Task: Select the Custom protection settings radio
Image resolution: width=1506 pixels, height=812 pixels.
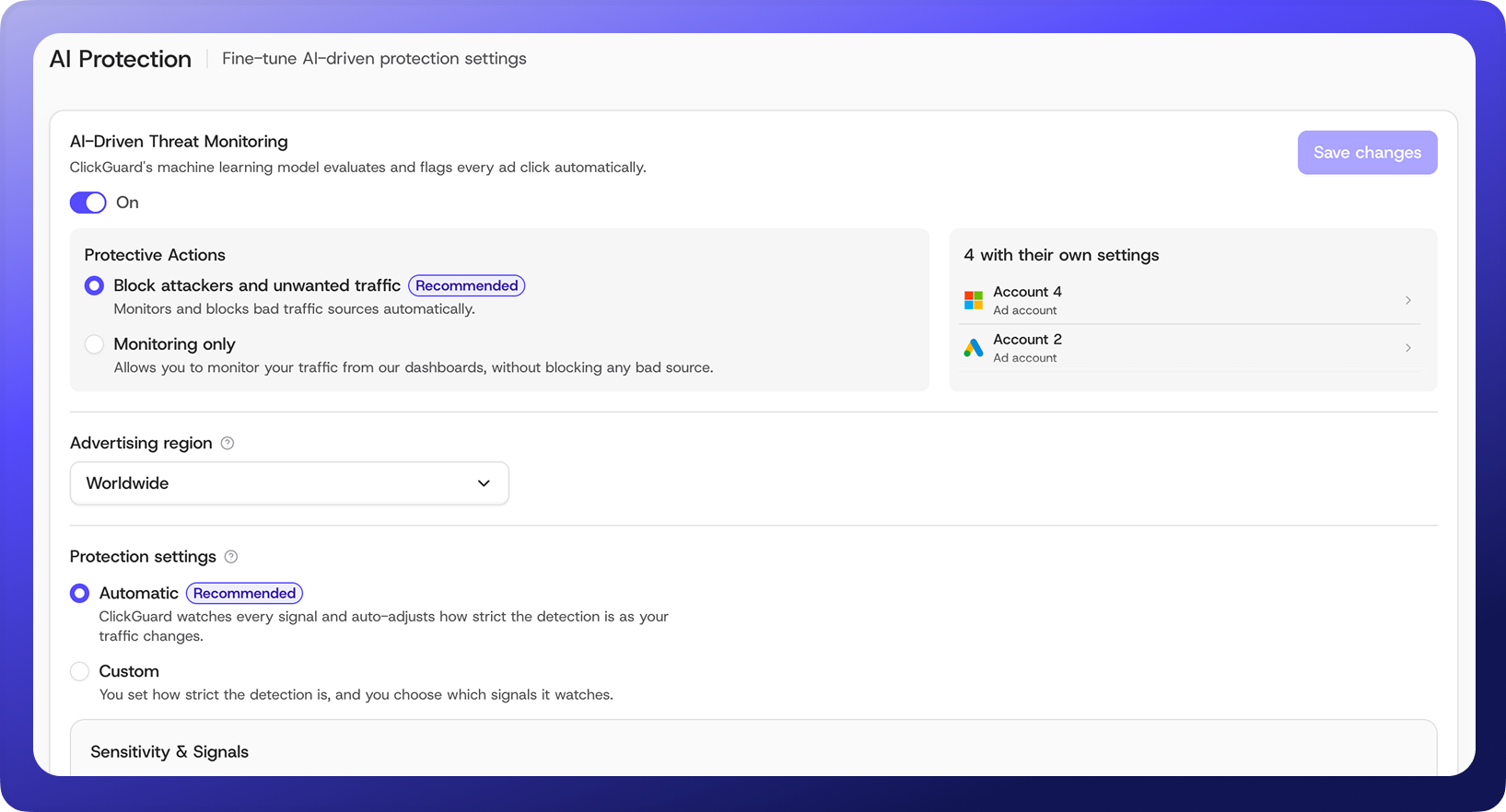Action: [x=80, y=671]
